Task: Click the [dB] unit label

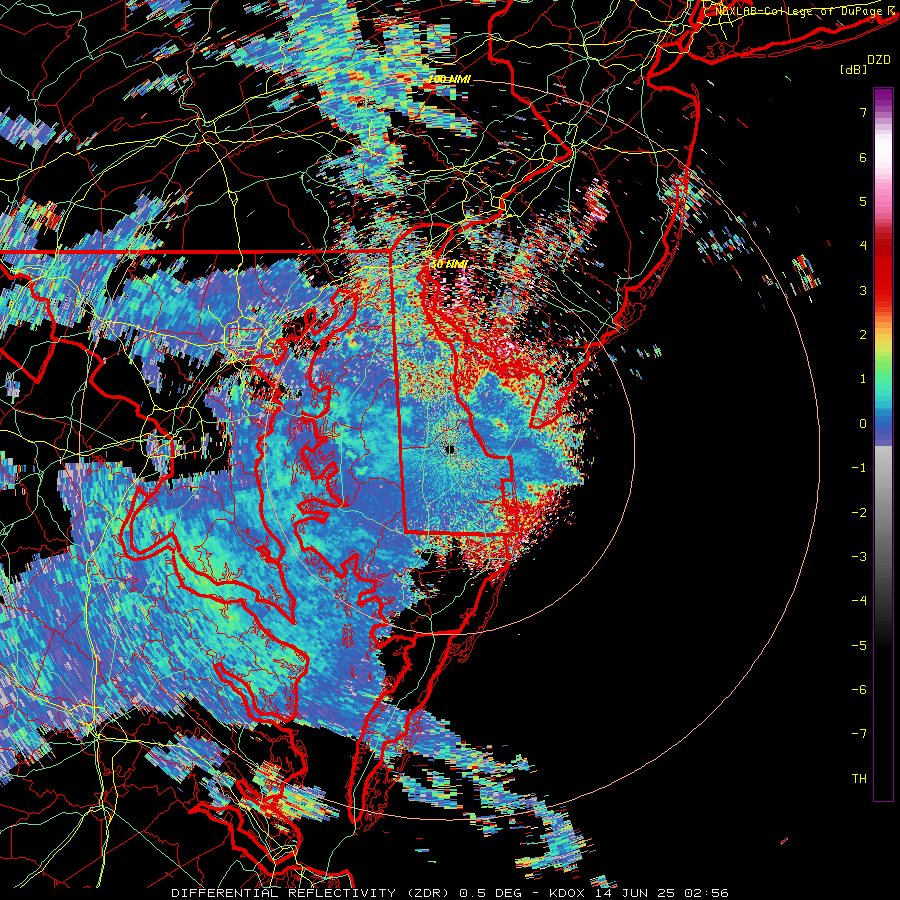Action: pyautogui.click(x=853, y=69)
